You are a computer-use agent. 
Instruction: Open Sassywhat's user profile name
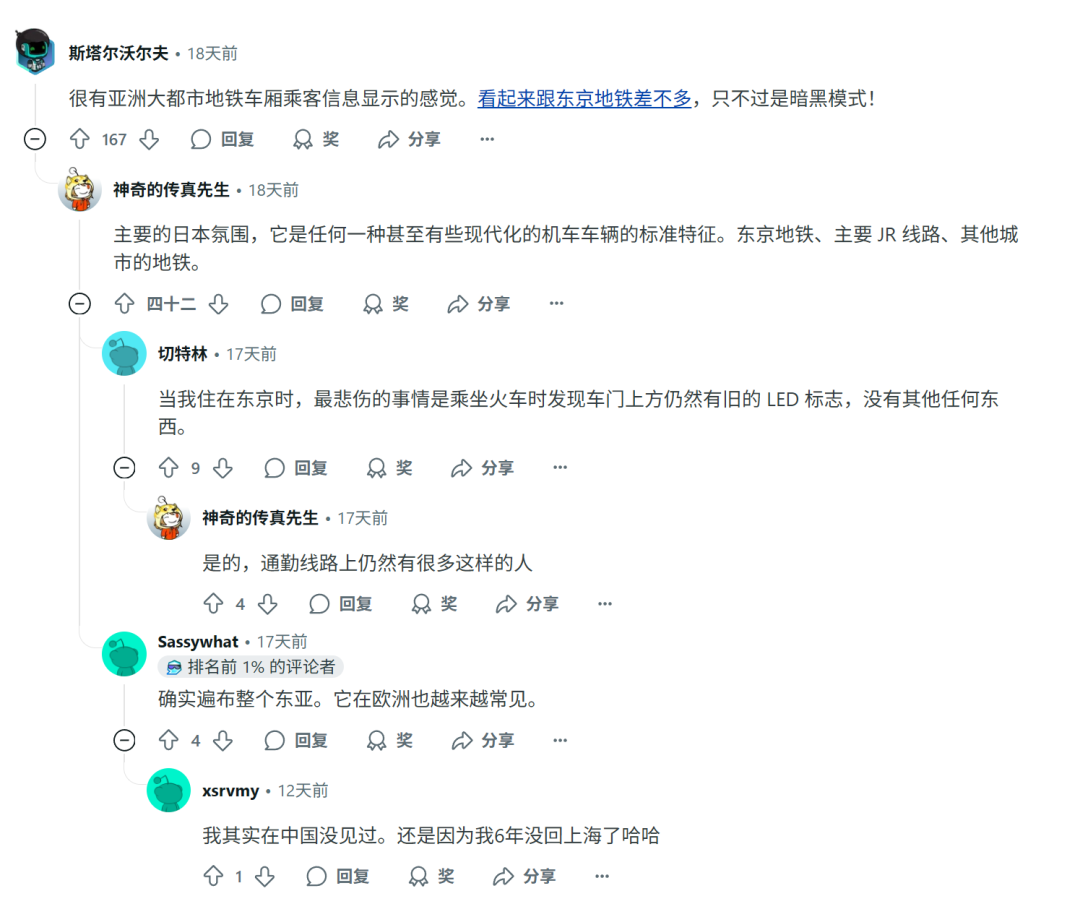point(198,642)
